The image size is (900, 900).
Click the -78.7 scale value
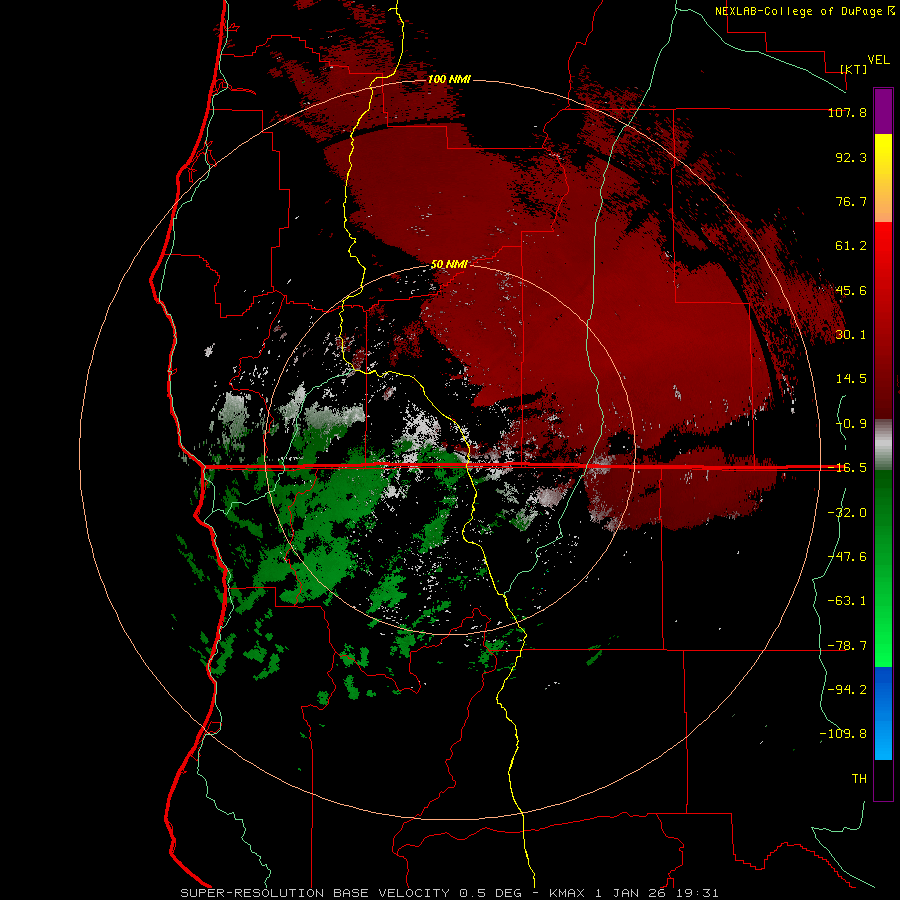click(x=847, y=646)
